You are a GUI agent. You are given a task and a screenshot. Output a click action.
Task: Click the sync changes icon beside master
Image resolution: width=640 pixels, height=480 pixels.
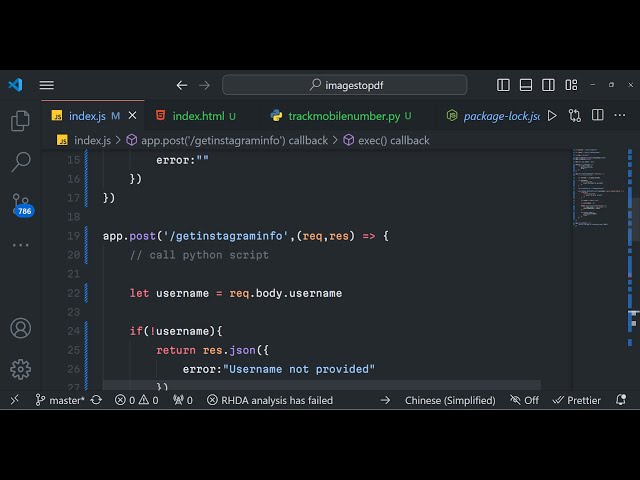click(96, 400)
